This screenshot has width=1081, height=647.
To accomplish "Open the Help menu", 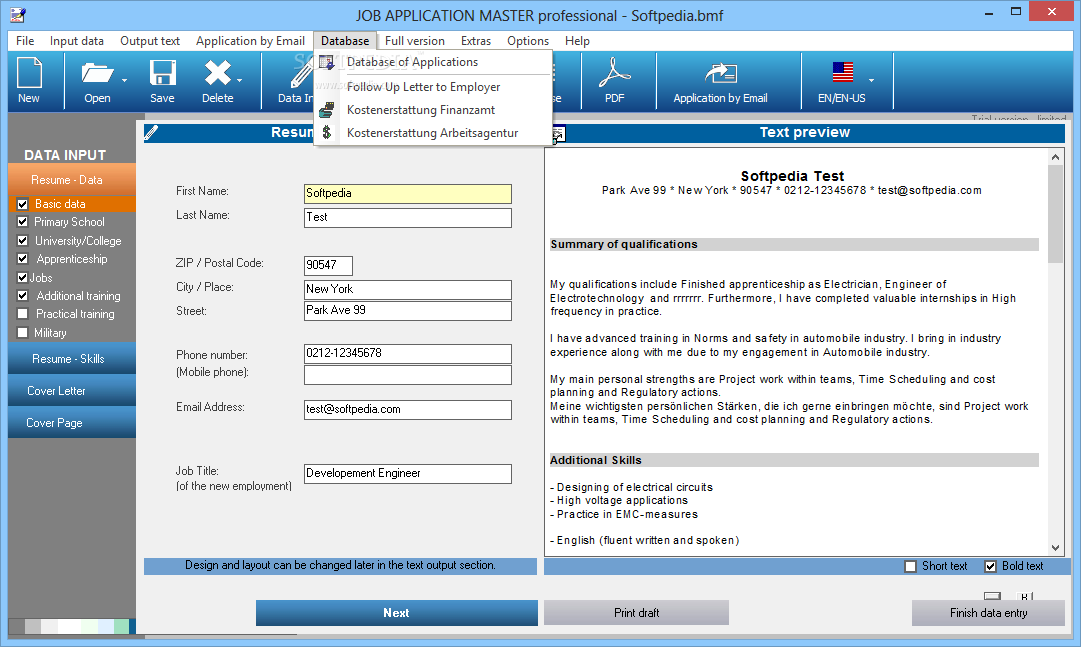I will click(x=577, y=41).
